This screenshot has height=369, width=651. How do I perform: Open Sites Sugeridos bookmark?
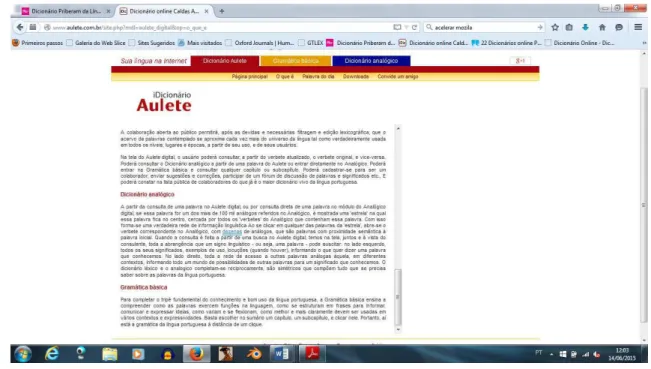coord(152,43)
